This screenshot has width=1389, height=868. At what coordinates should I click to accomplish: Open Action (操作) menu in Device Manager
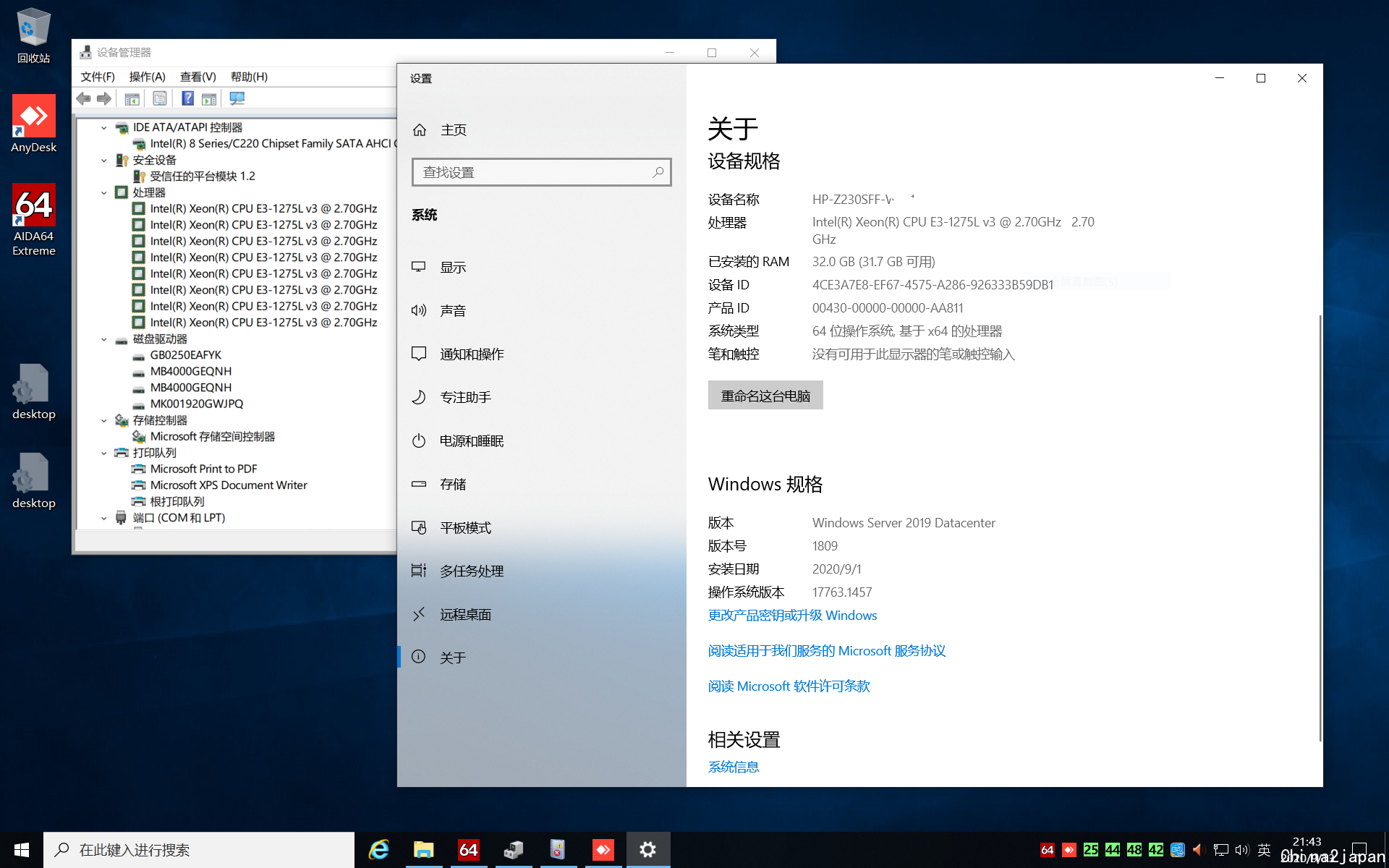point(147,77)
